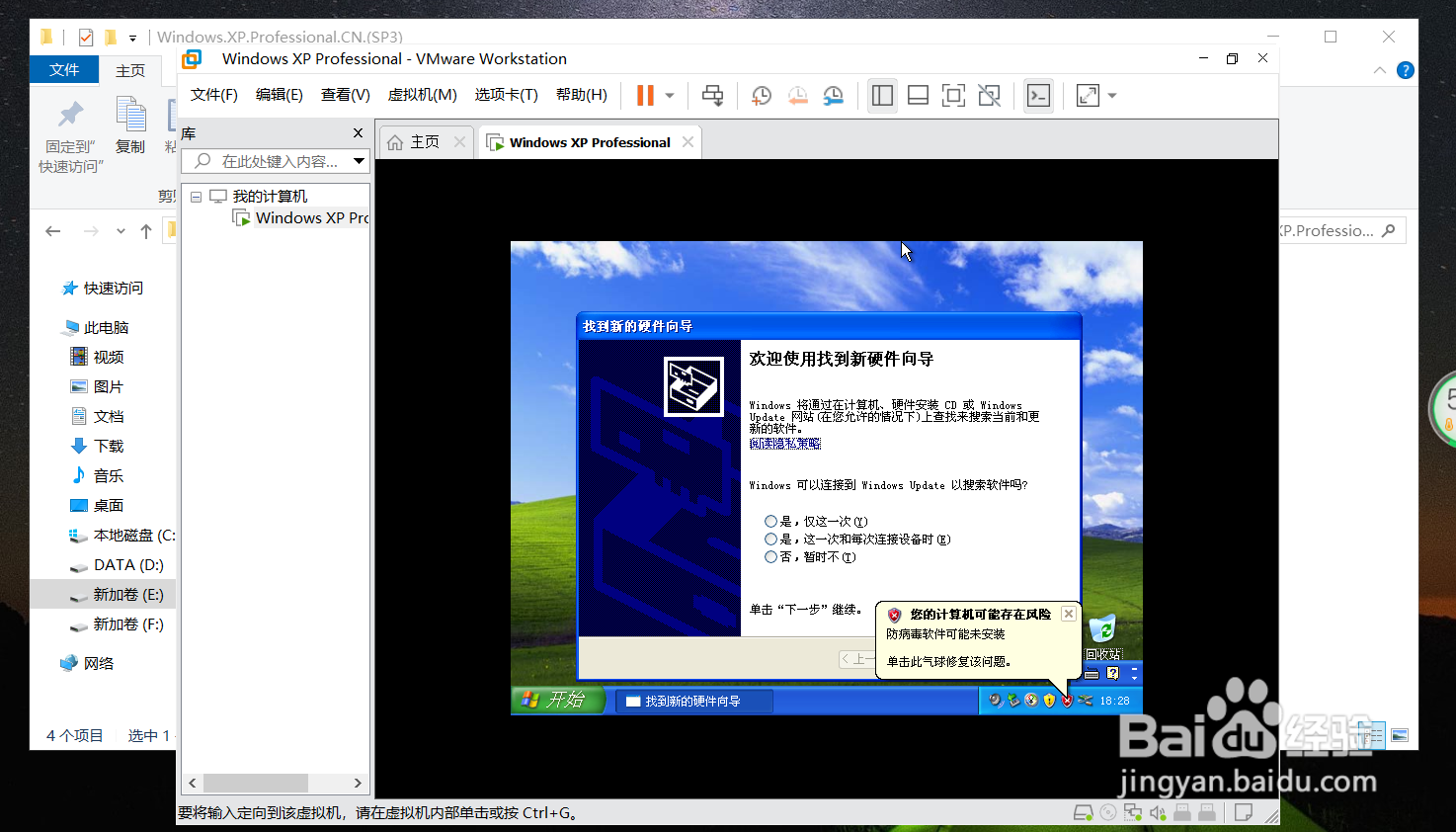Click the yellow shield update tray icon in XP
This screenshot has width=1456, height=832.
click(1049, 701)
